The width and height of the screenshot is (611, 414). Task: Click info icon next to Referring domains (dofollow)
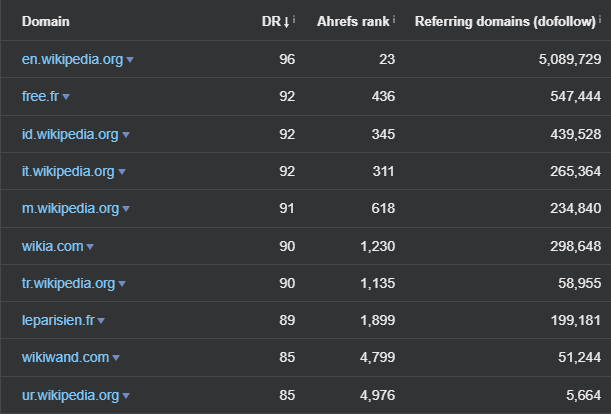pyautogui.click(x=600, y=18)
